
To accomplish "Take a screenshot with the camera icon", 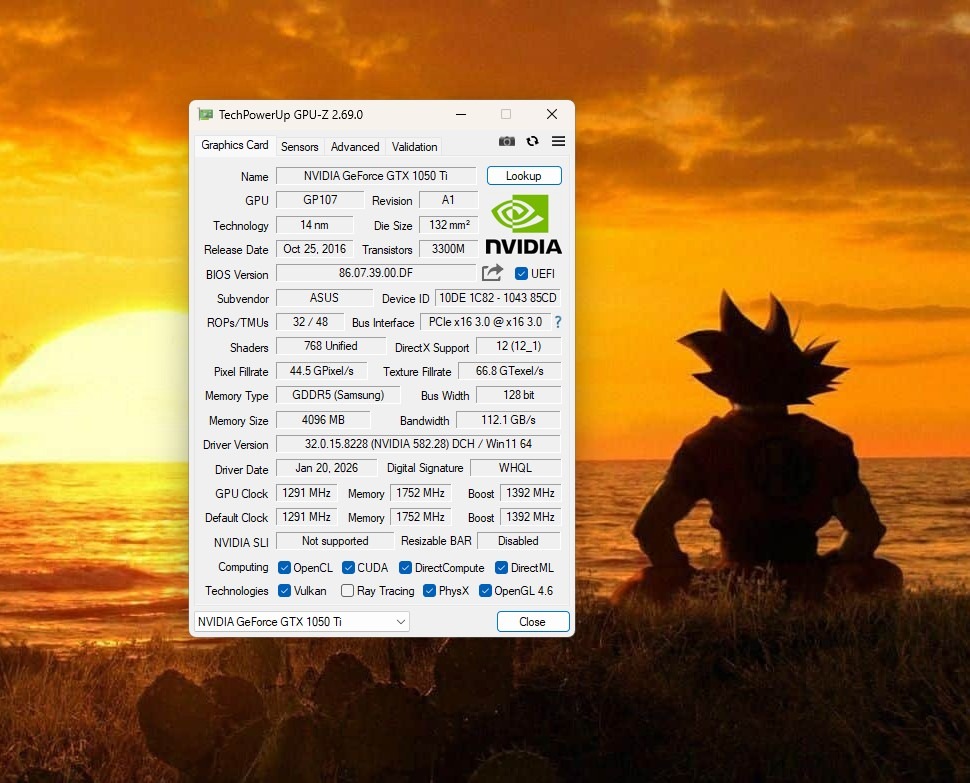I will pyautogui.click(x=507, y=141).
